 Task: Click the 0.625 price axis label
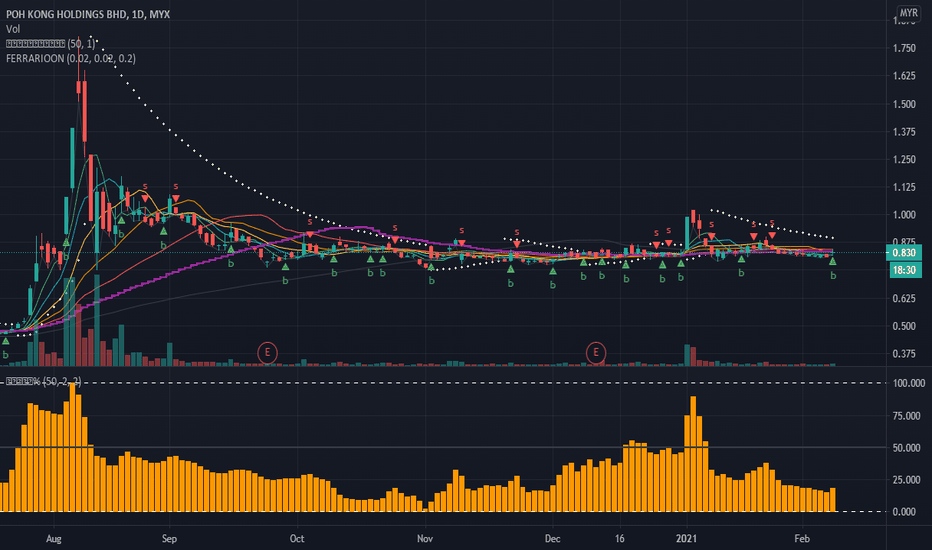[904, 298]
